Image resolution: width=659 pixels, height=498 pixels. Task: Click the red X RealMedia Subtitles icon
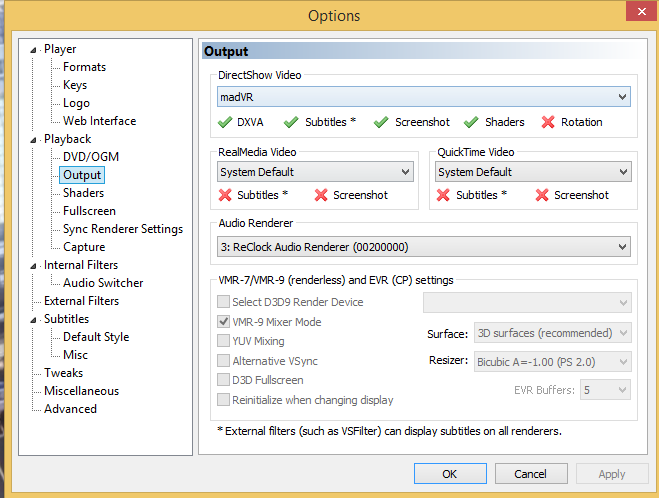[x=225, y=195]
